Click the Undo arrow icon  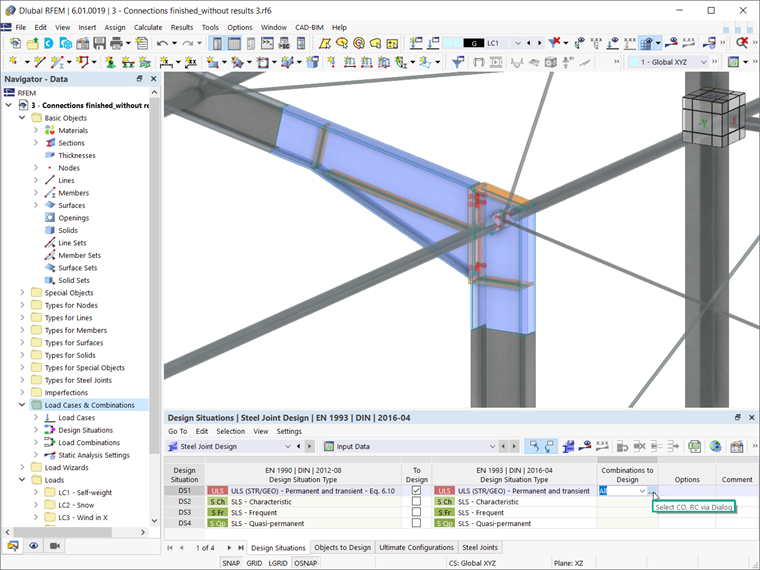162,44
